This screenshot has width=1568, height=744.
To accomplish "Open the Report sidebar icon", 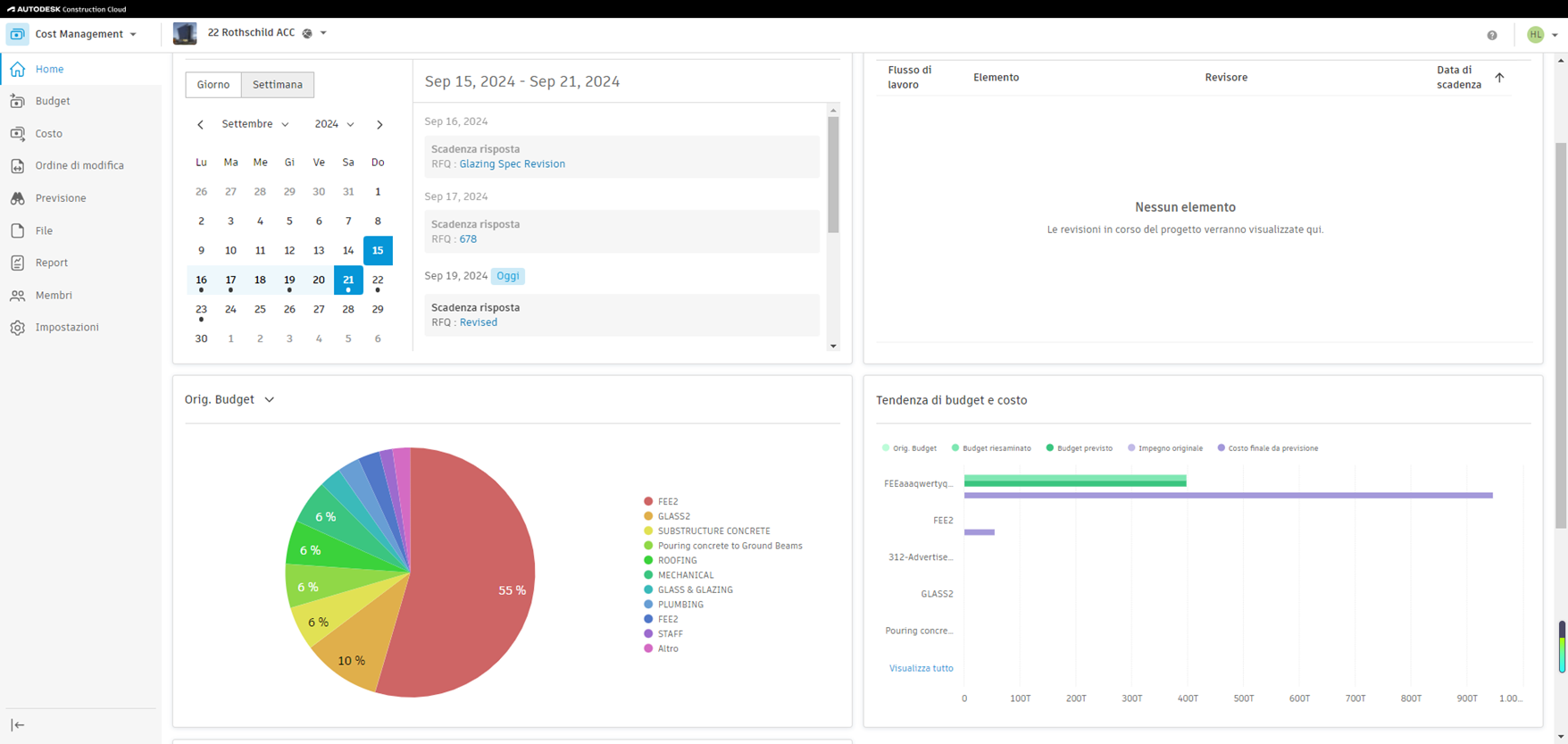I will (18, 263).
